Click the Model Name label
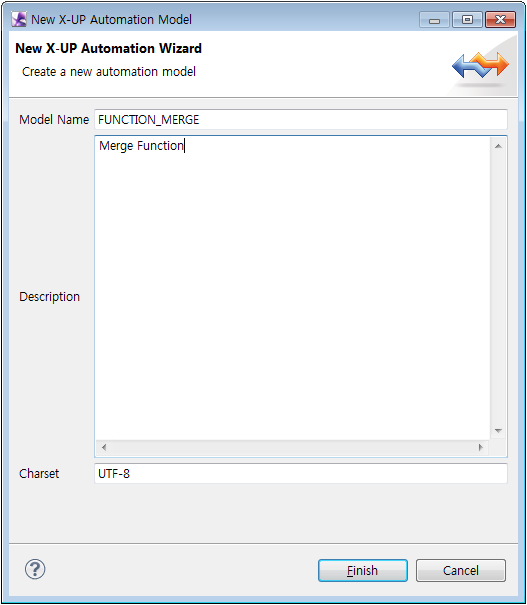 [54, 120]
